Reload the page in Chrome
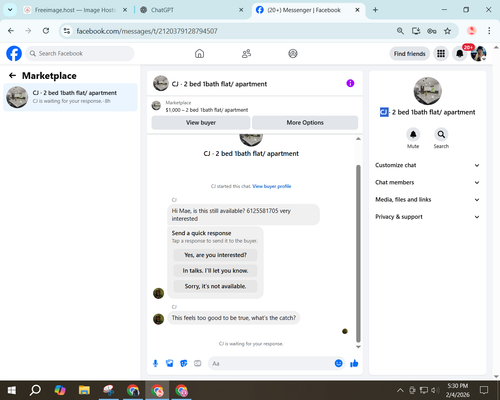This screenshot has width=500, height=400. (x=46, y=31)
